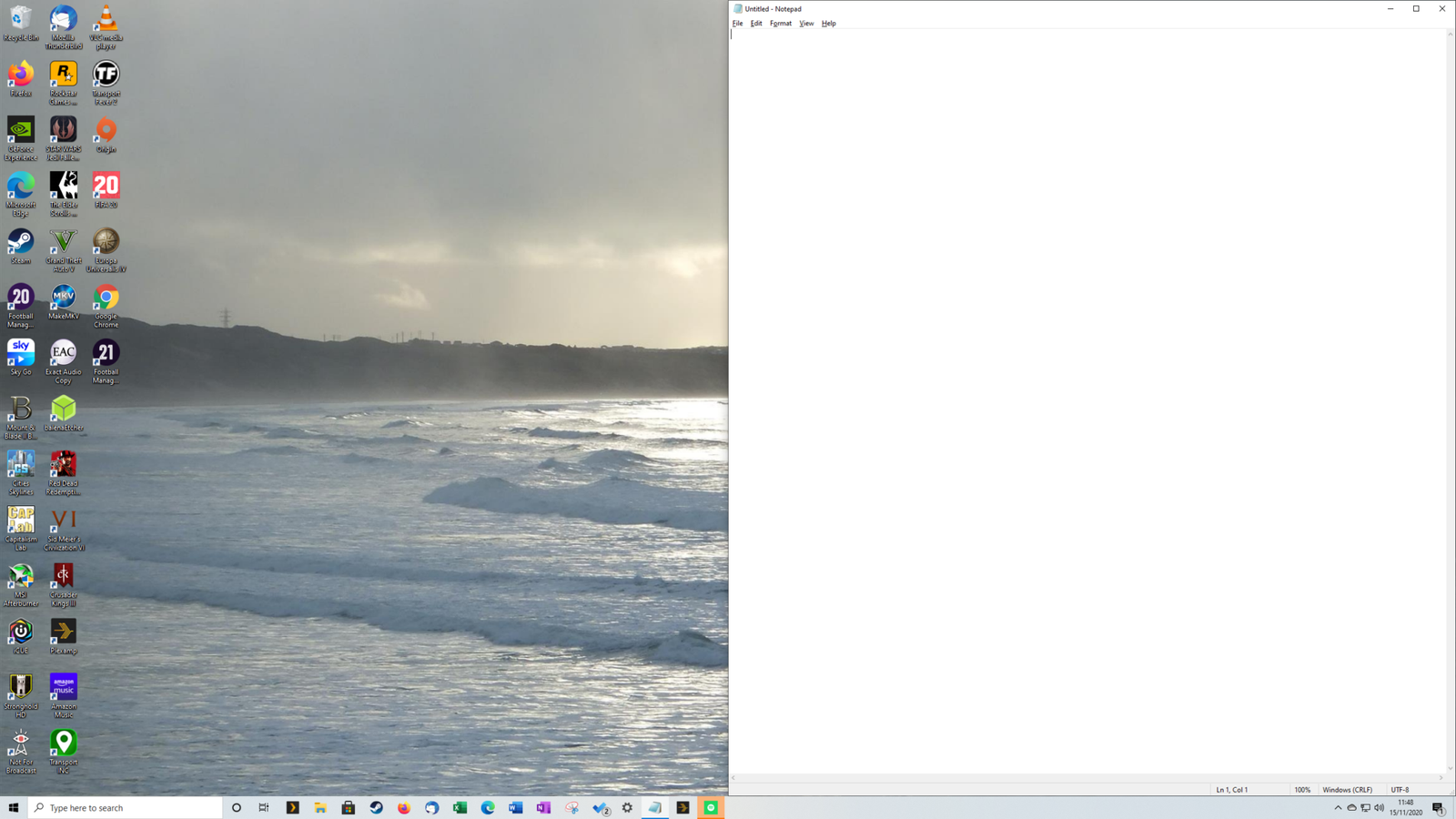Select the Amazon Music desktop icon
Viewport: 1456px width, 819px height.
63,695
